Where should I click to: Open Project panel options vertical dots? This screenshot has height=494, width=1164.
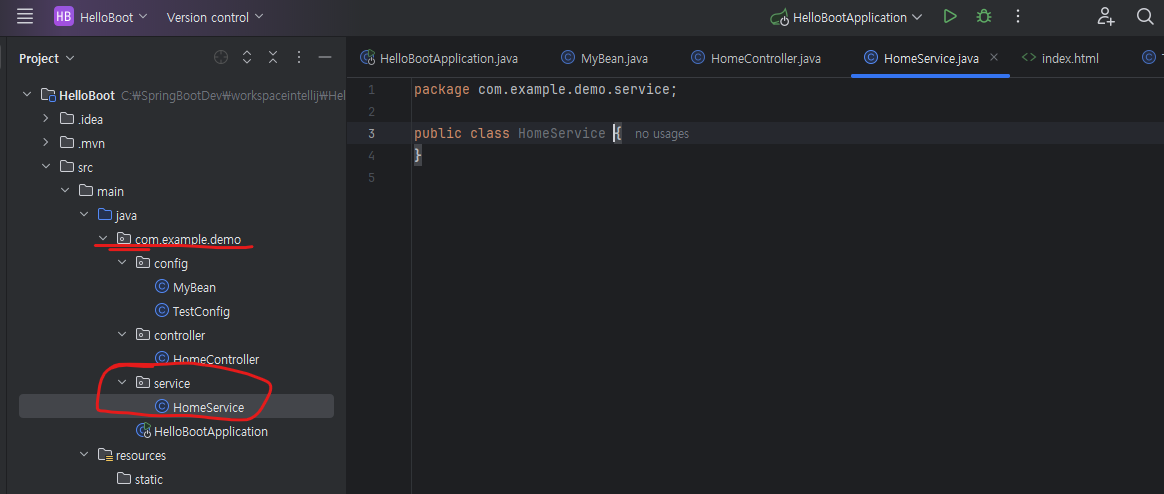click(298, 57)
